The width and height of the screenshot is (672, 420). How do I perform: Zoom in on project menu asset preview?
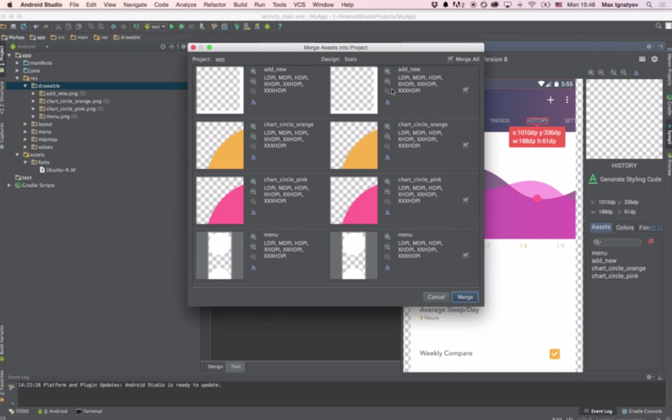[253, 237]
